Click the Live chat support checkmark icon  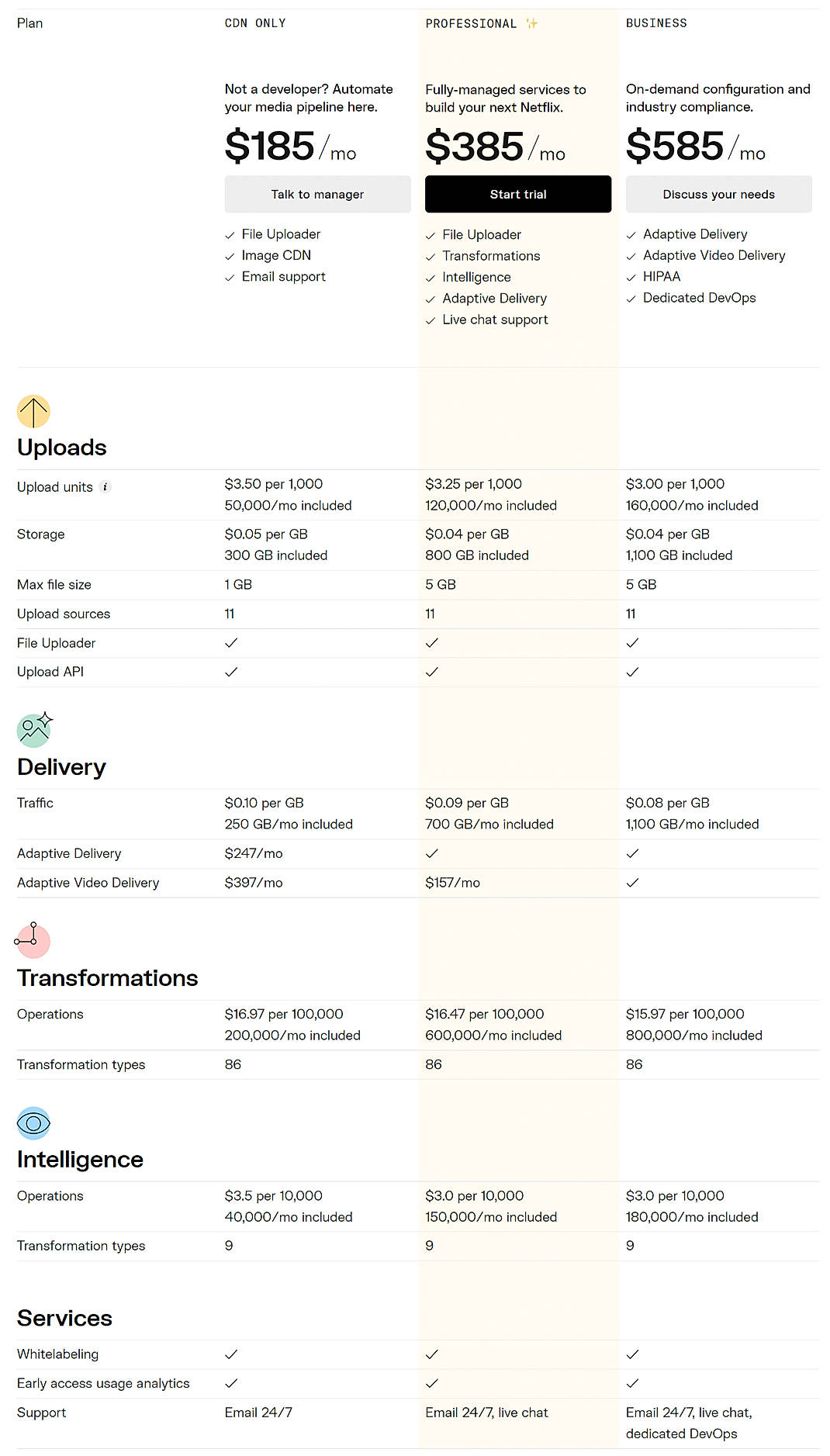pos(431,320)
